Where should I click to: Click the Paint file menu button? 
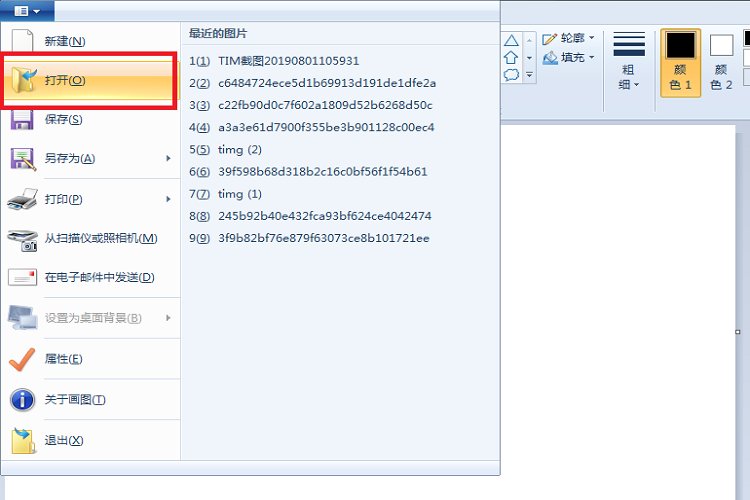point(27,11)
